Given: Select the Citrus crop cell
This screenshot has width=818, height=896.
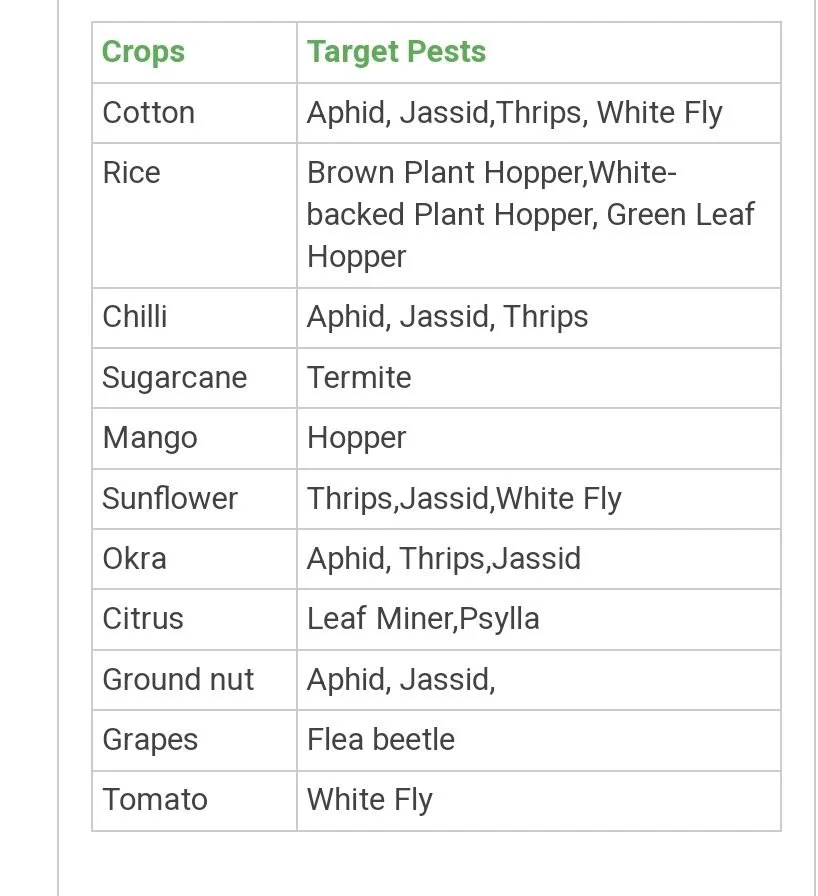Looking at the screenshot, I should (x=143, y=619).
